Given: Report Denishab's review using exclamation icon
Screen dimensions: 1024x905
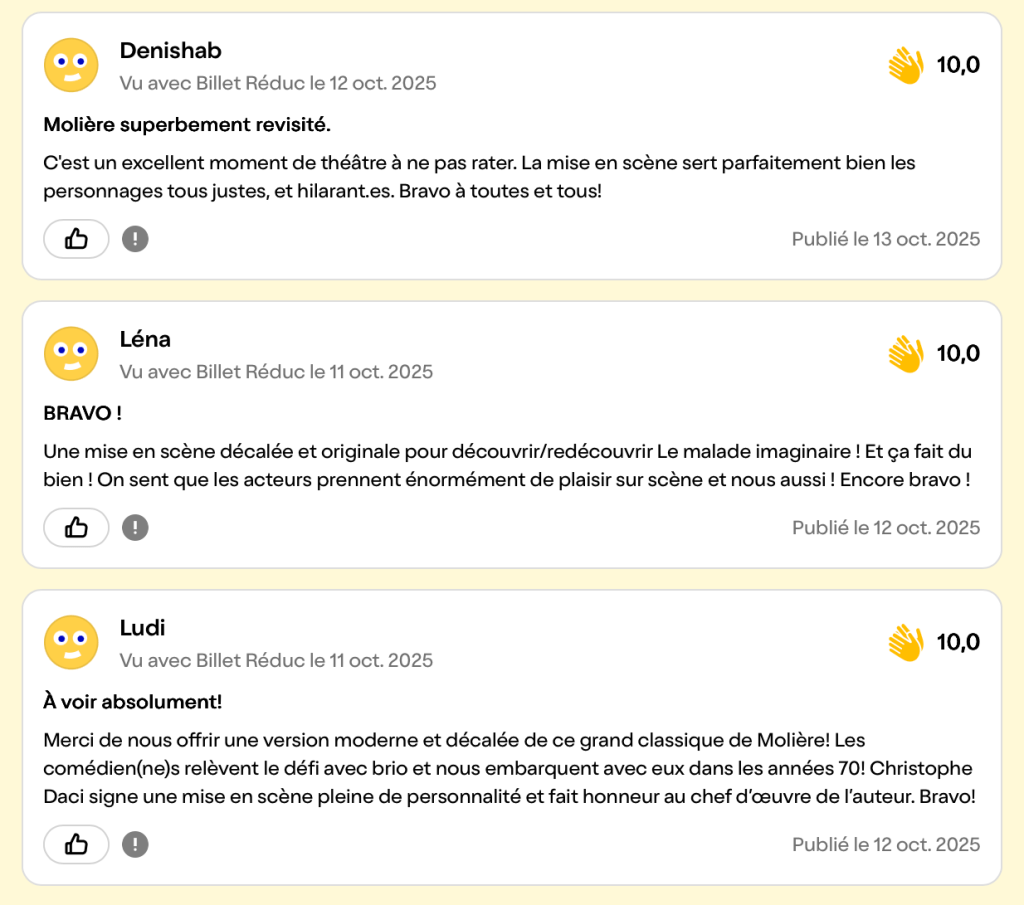Looking at the screenshot, I should [x=135, y=239].
